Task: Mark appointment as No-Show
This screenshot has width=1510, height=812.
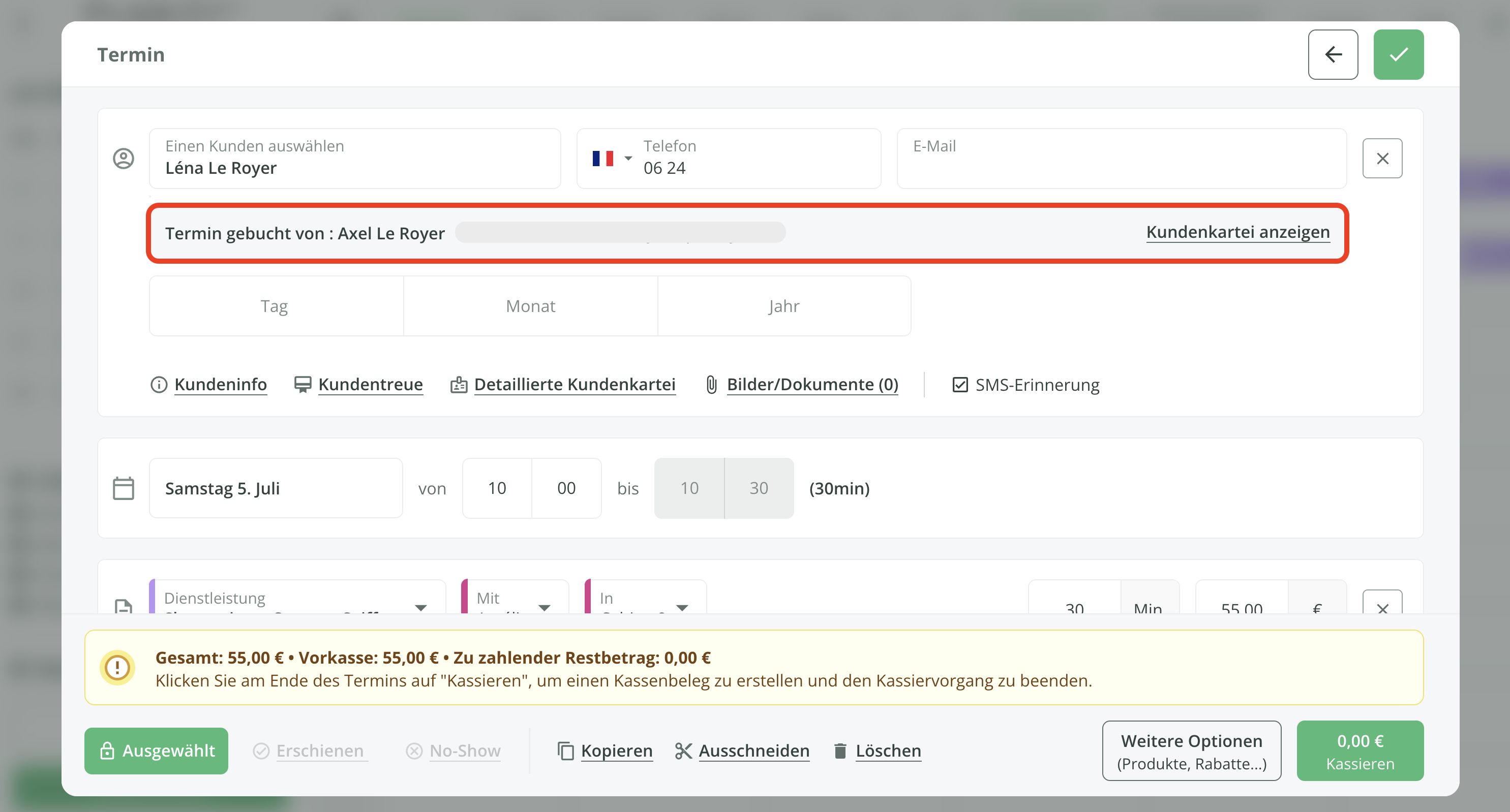Action: [x=464, y=751]
